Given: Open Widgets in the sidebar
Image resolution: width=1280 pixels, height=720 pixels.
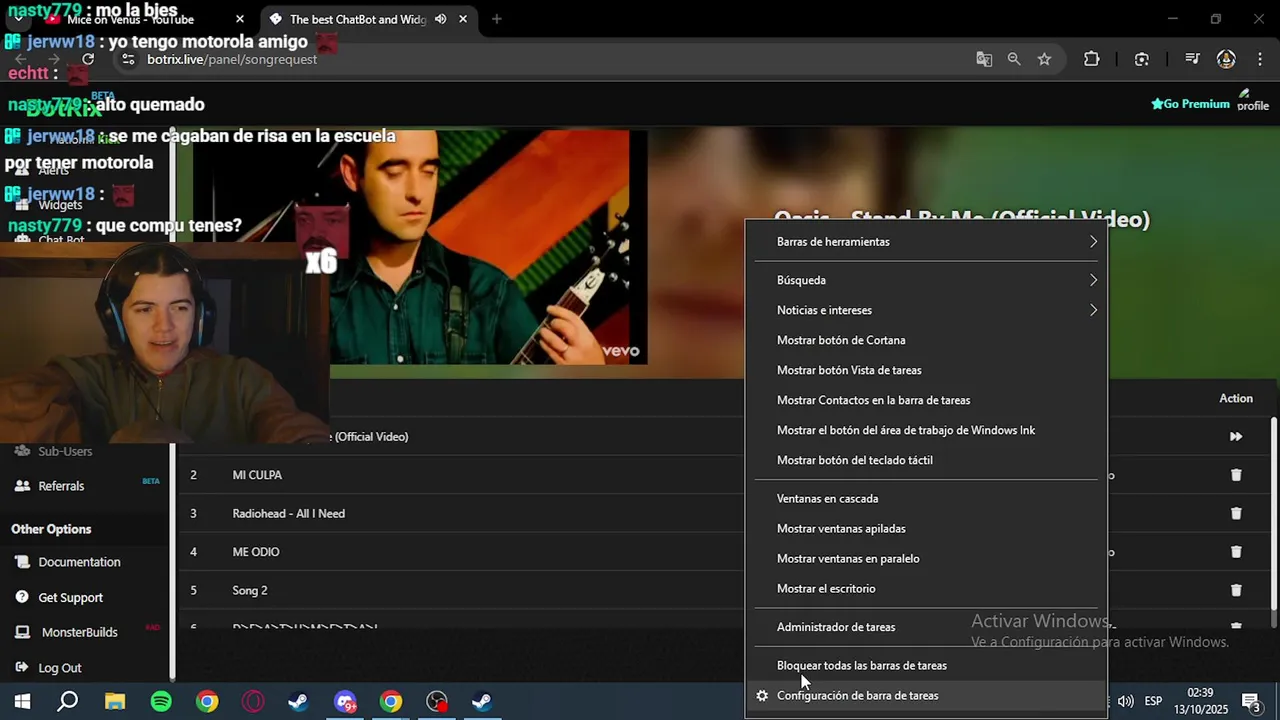Looking at the screenshot, I should (60, 205).
